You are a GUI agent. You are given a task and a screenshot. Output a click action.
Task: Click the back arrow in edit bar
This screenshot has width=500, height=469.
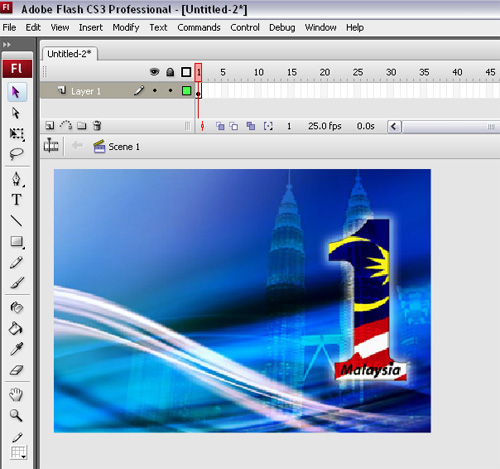click(77, 145)
